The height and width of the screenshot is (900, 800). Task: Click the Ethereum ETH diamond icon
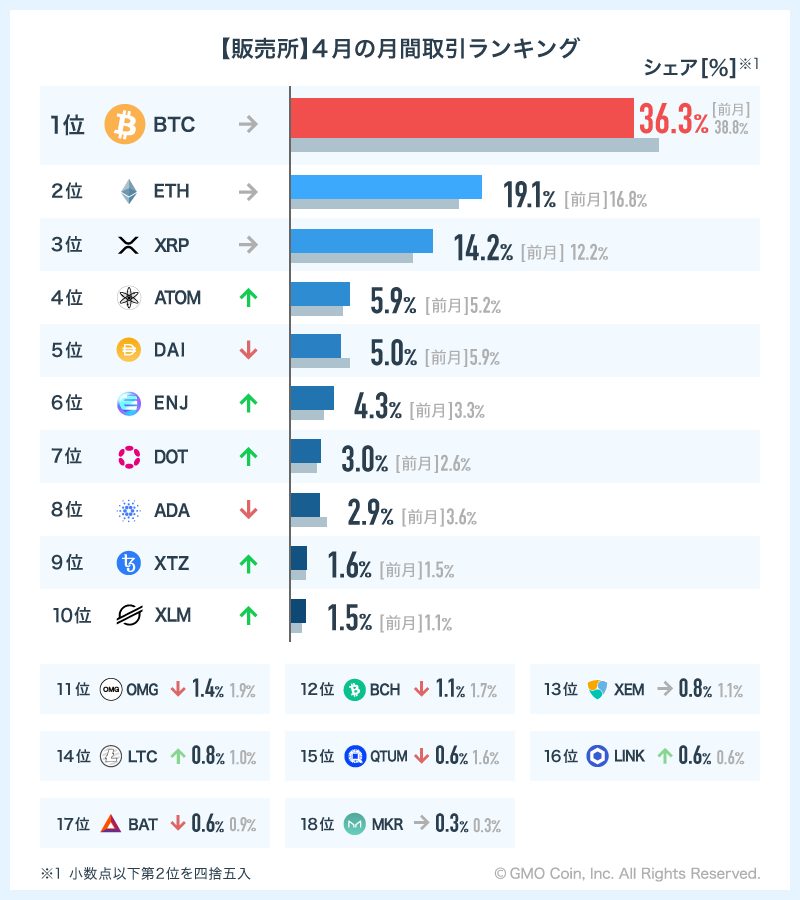(128, 191)
